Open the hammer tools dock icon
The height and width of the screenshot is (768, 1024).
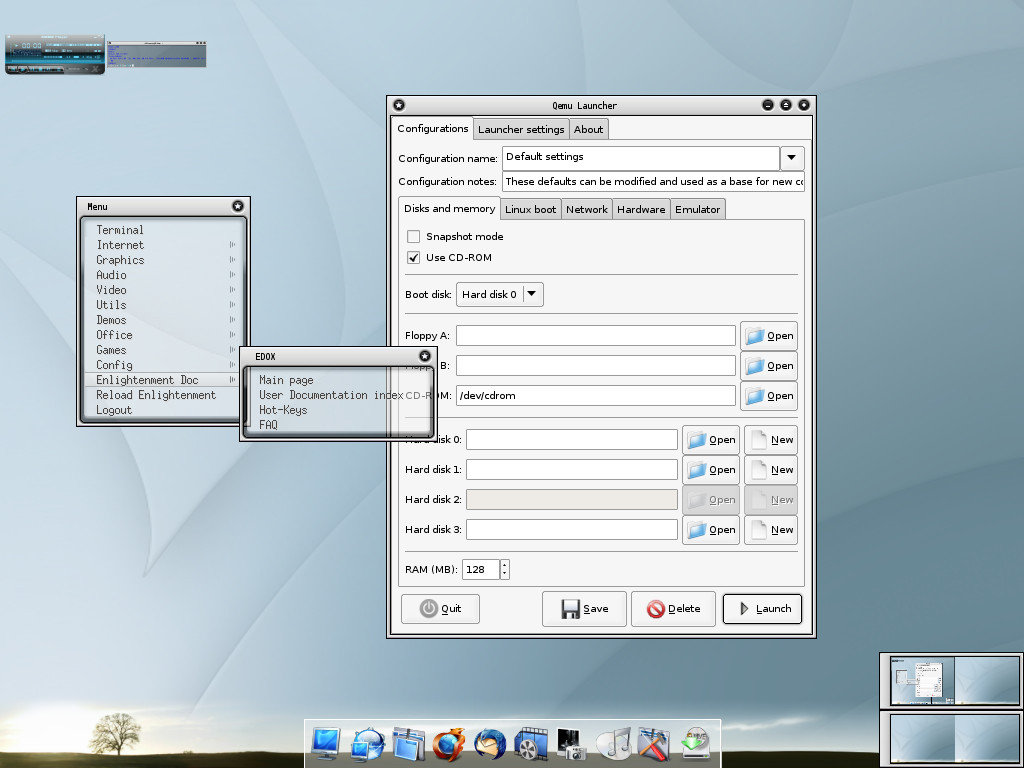(x=654, y=744)
